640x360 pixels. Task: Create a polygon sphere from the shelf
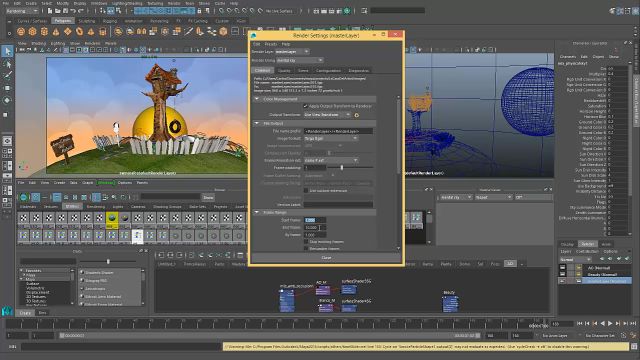[x=21, y=31]
